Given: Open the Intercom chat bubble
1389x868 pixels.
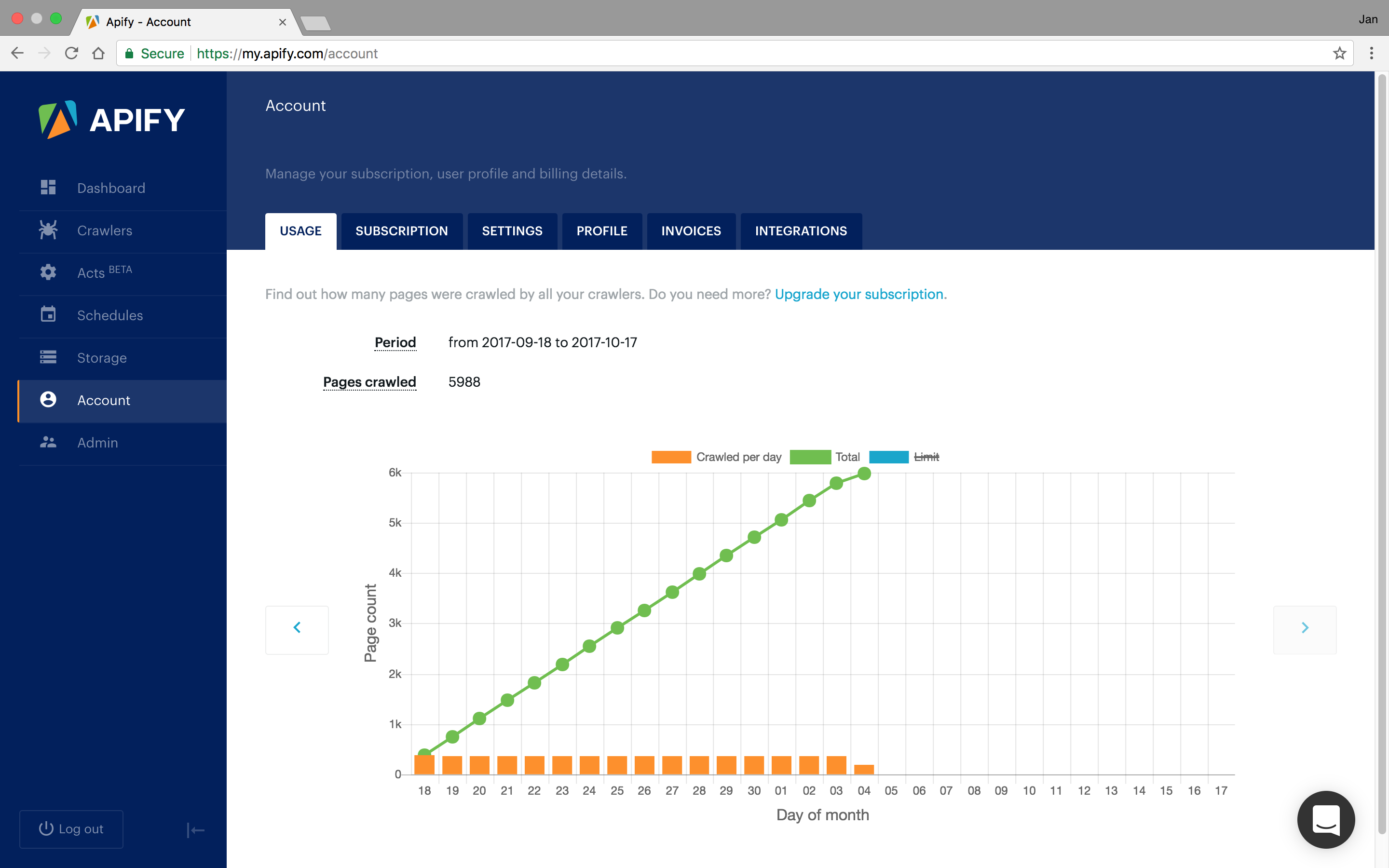Looking at the screenshot, I should pyautogui.click(x=1325, y=819).
